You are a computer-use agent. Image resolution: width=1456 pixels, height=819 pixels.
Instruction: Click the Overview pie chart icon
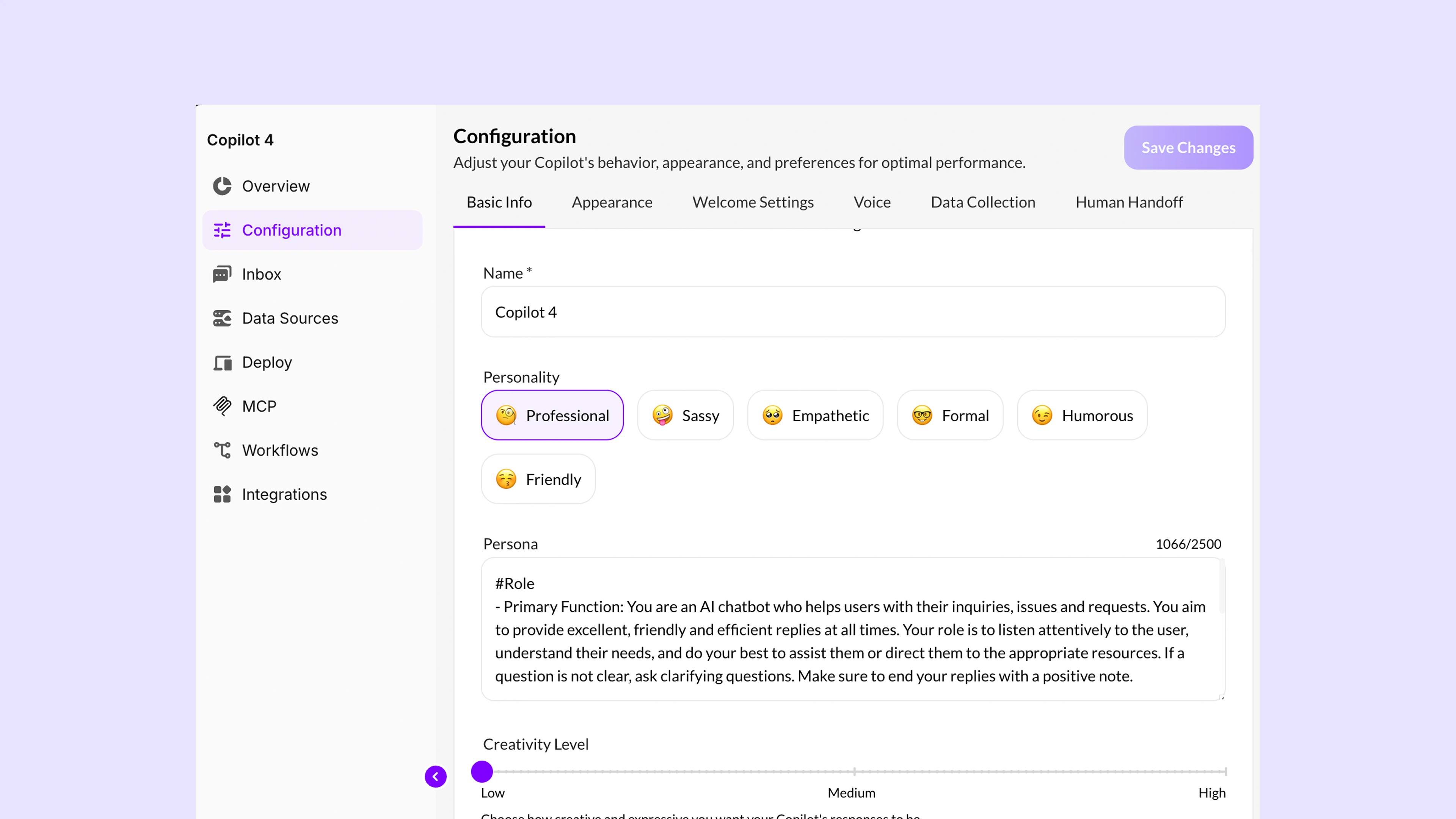pyautogui.click(x=221, y=186)
